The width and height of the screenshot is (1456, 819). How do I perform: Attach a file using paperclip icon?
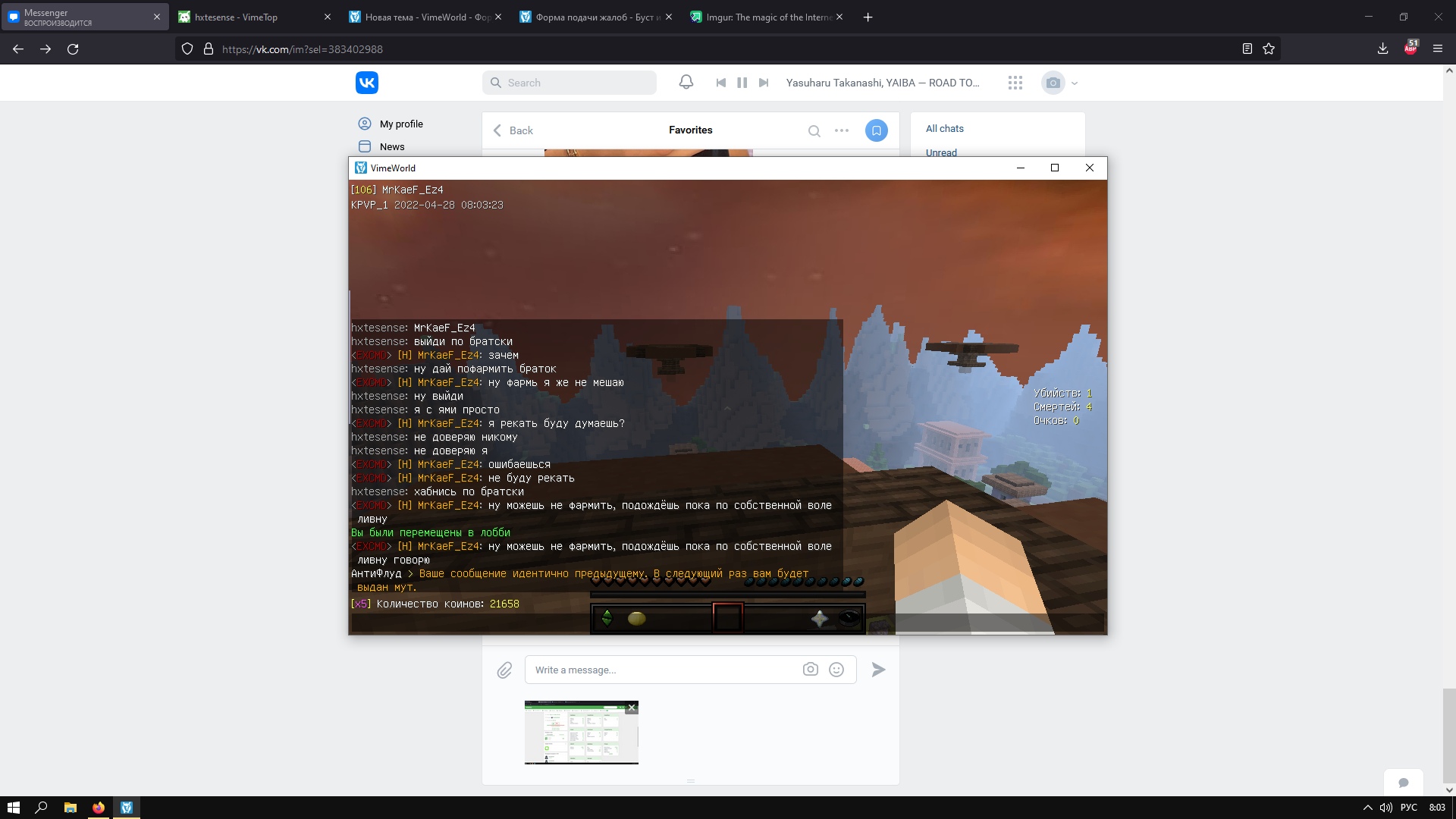(x=504, y=670)
